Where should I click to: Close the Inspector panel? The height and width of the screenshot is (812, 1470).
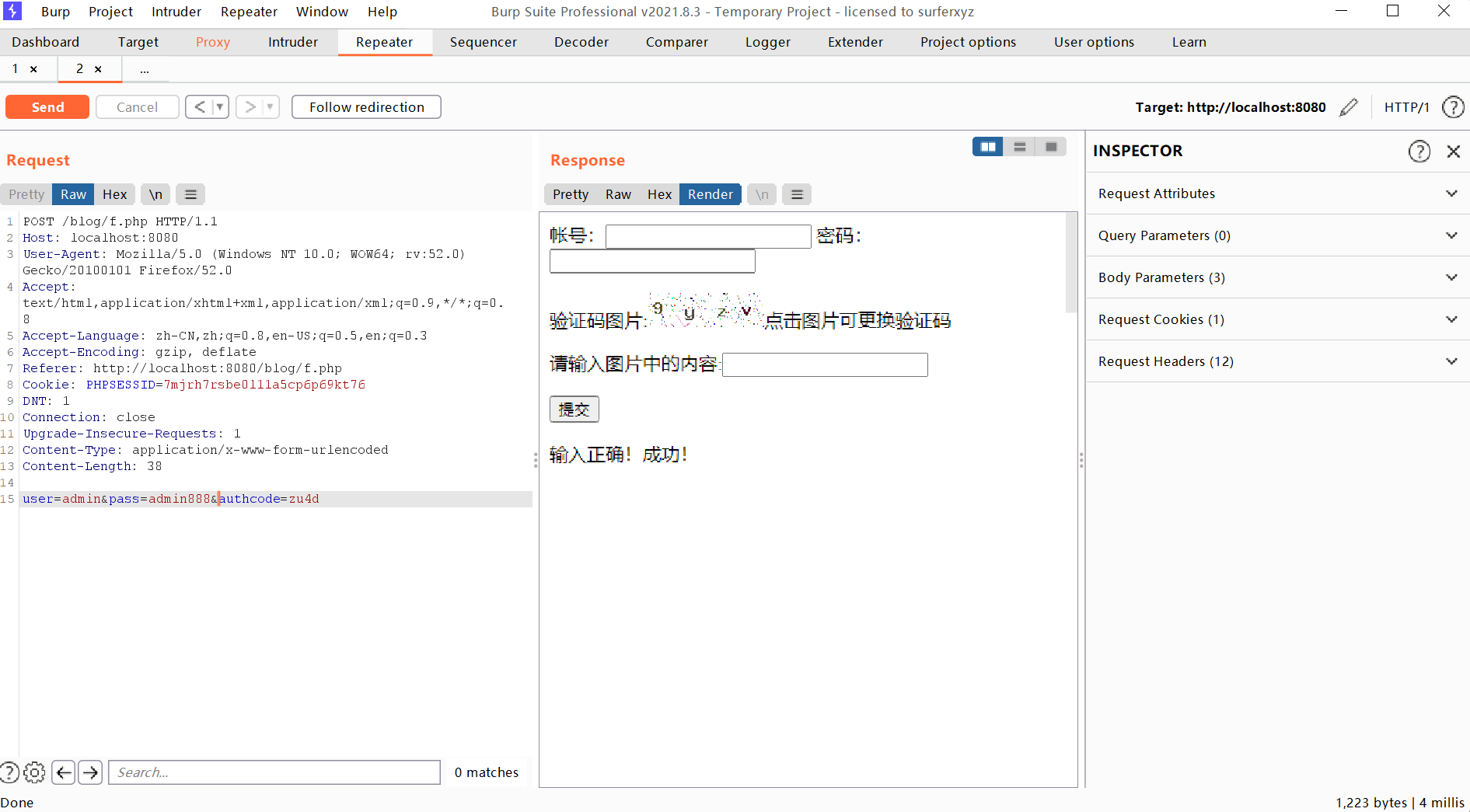click(1453, 151)
